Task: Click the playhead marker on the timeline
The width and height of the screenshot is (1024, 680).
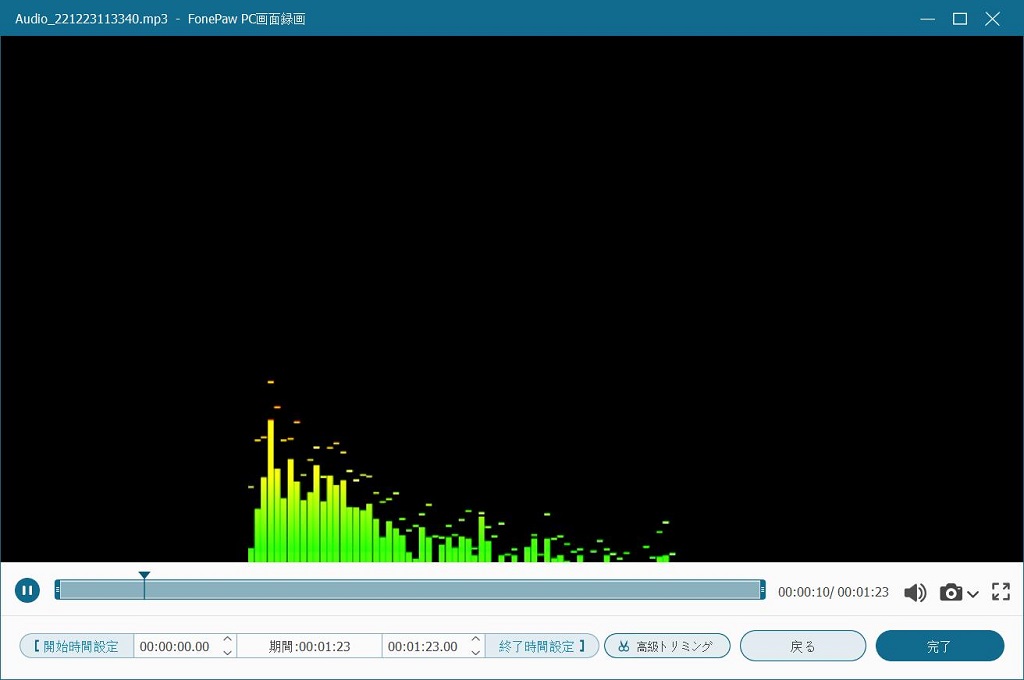Action: [x=144, y=577]
